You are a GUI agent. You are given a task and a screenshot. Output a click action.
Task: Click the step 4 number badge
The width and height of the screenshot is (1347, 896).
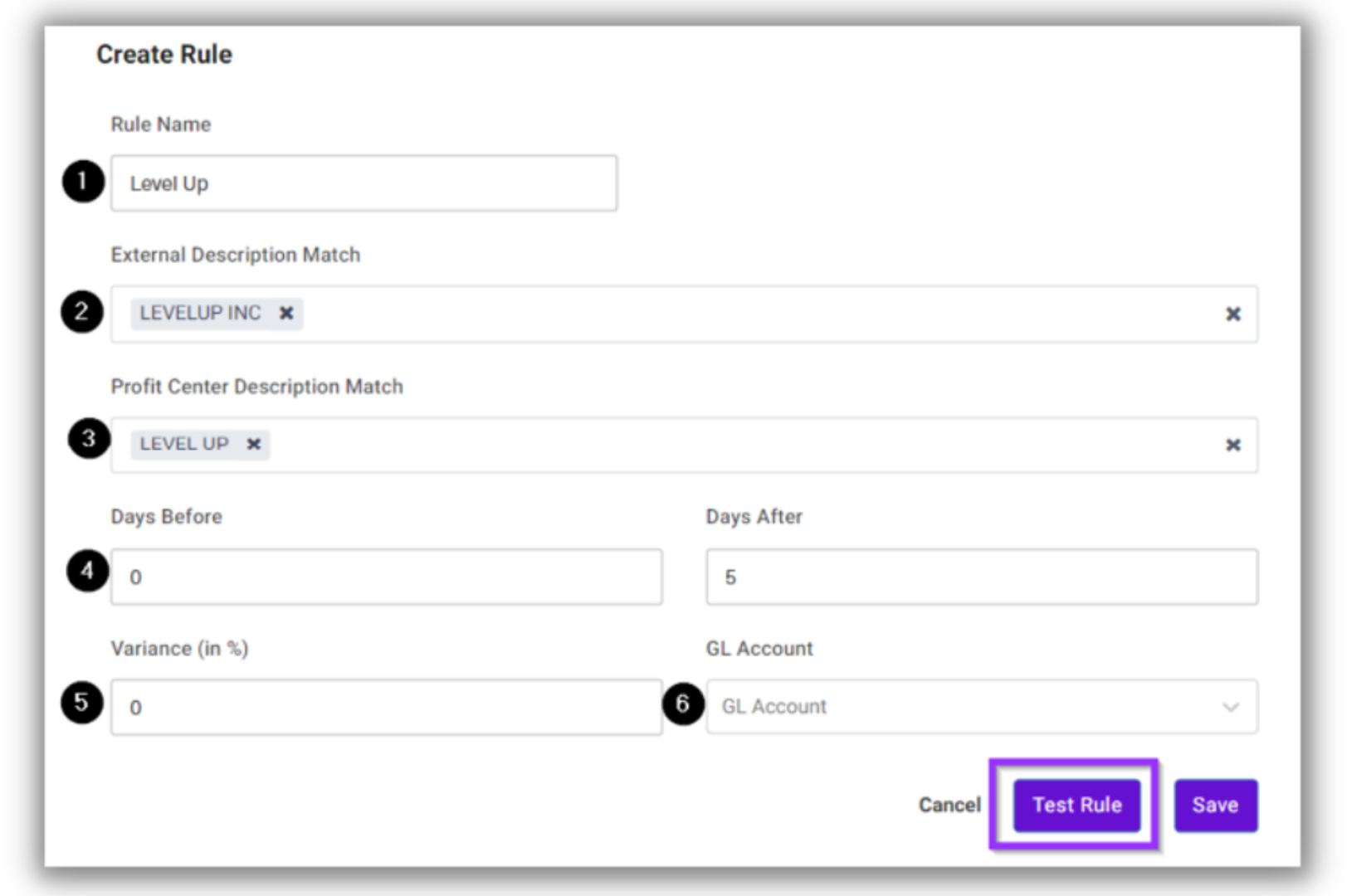87,571
